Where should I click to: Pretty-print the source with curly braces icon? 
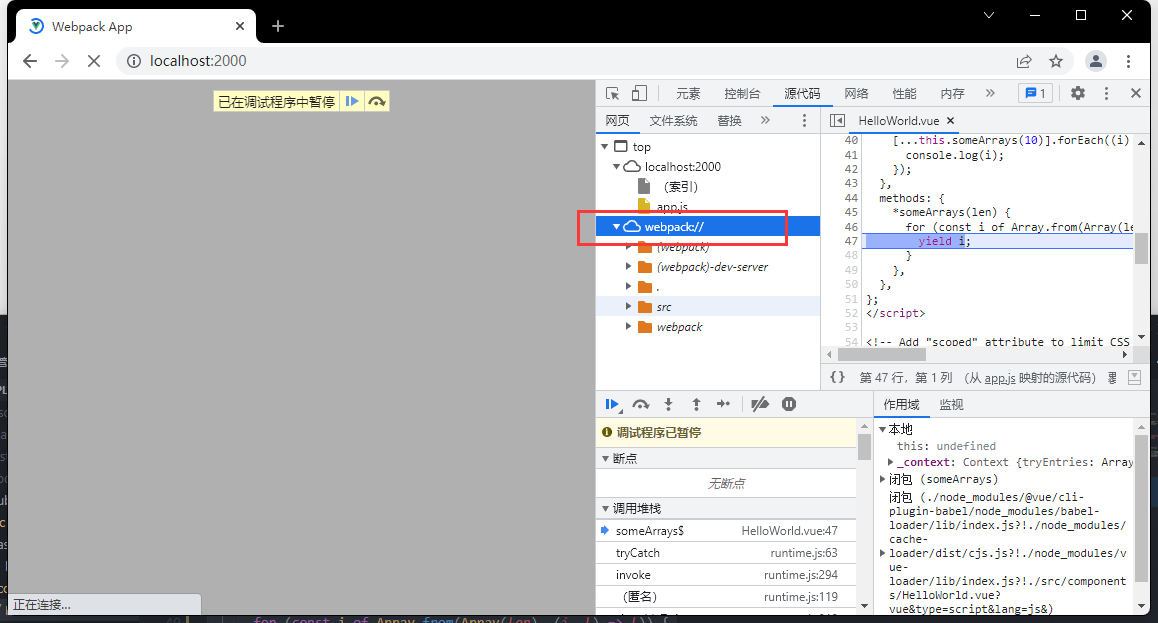point(837,377)
